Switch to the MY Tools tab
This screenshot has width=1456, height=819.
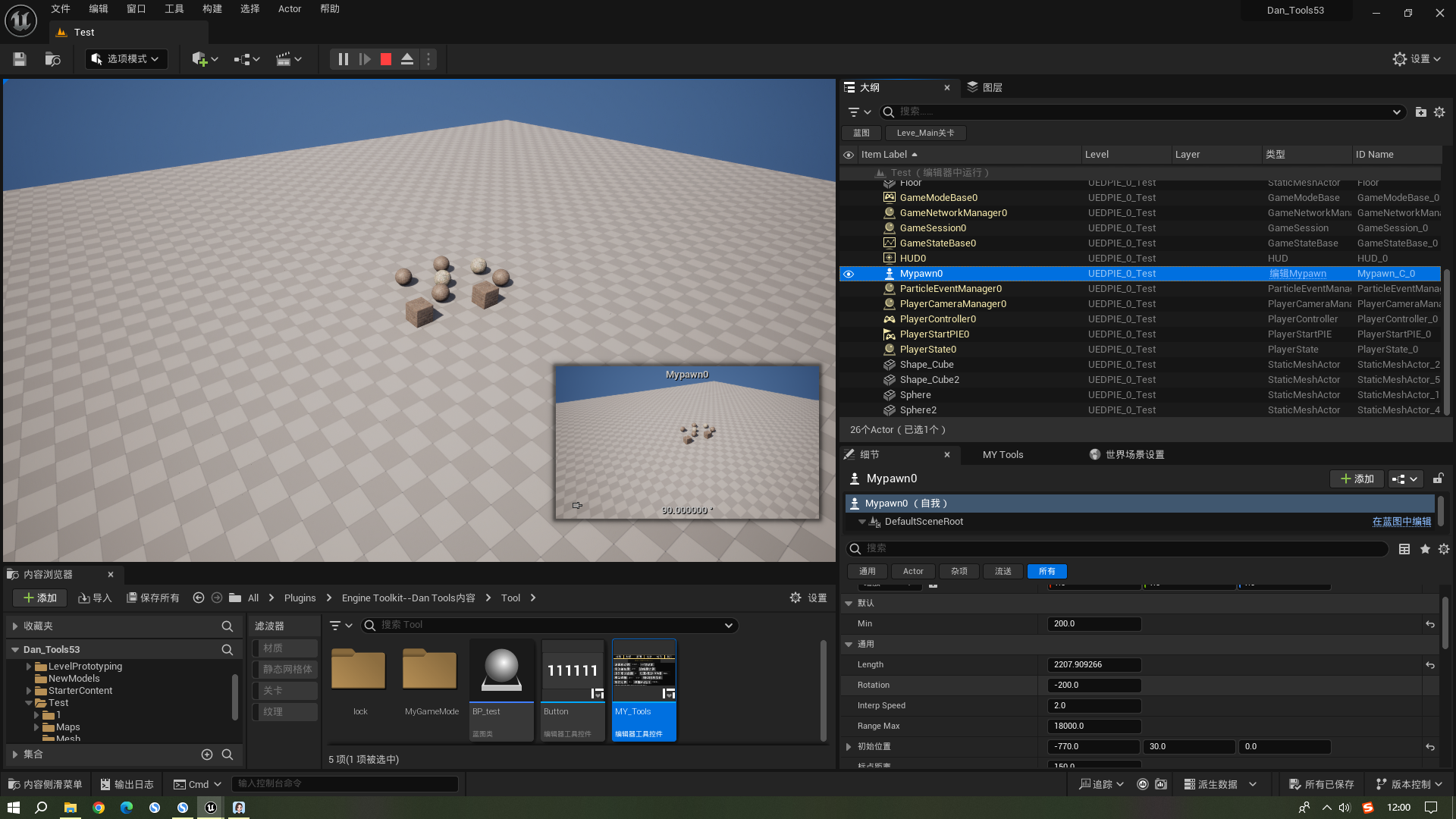[x=1003, y=455]
